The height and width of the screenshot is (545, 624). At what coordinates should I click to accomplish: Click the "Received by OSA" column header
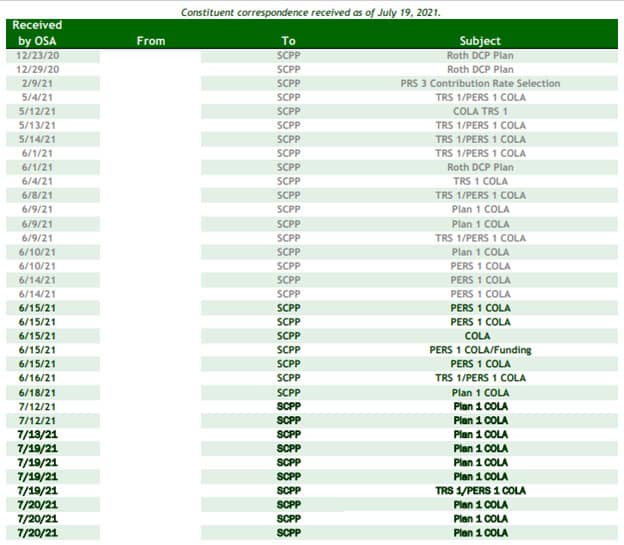(x=39, y=32)
